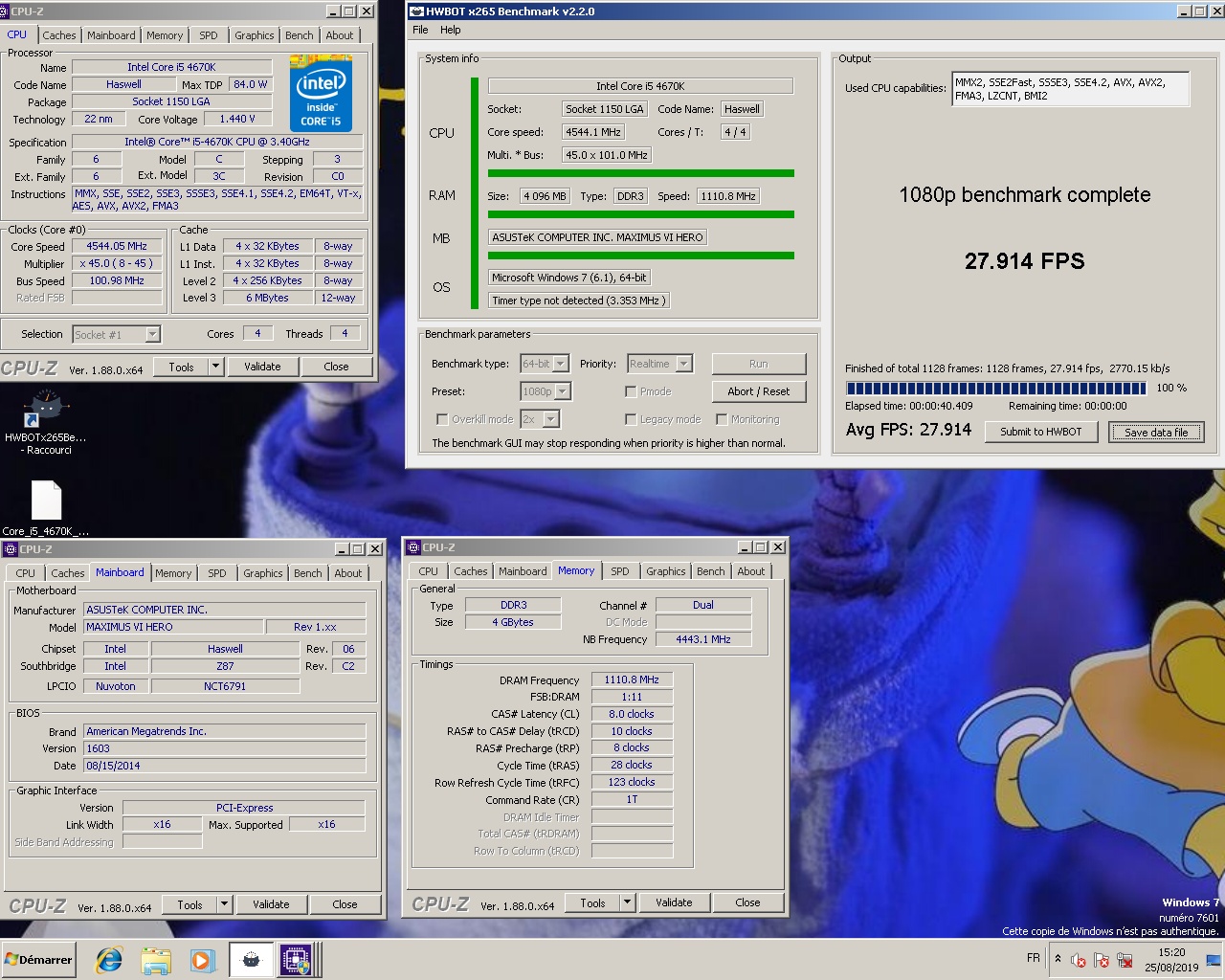
Task: Select the Core_i5_4670K file on desktop
Action: [x=46, y=508]
